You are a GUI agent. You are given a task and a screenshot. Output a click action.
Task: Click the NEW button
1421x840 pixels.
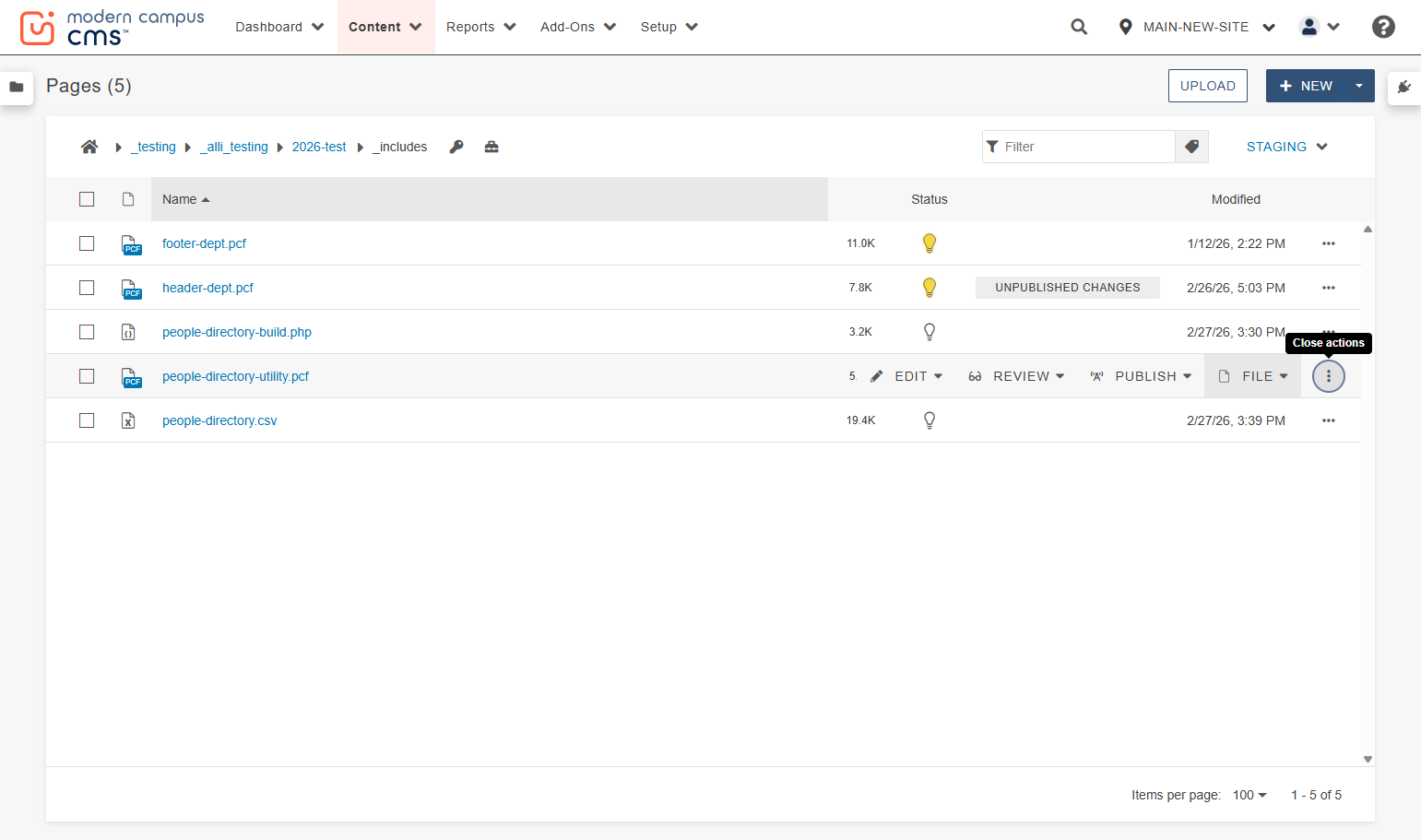1306,86
